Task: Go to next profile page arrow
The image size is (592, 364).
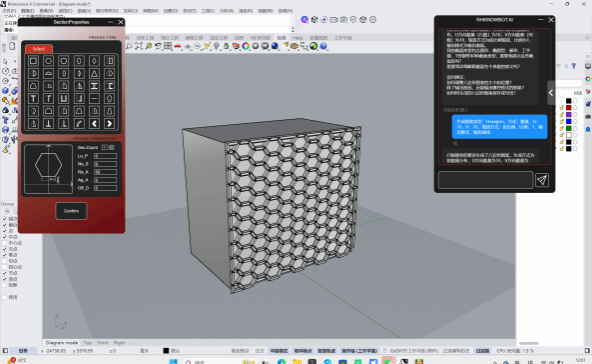Action: (x=109, y=123)
